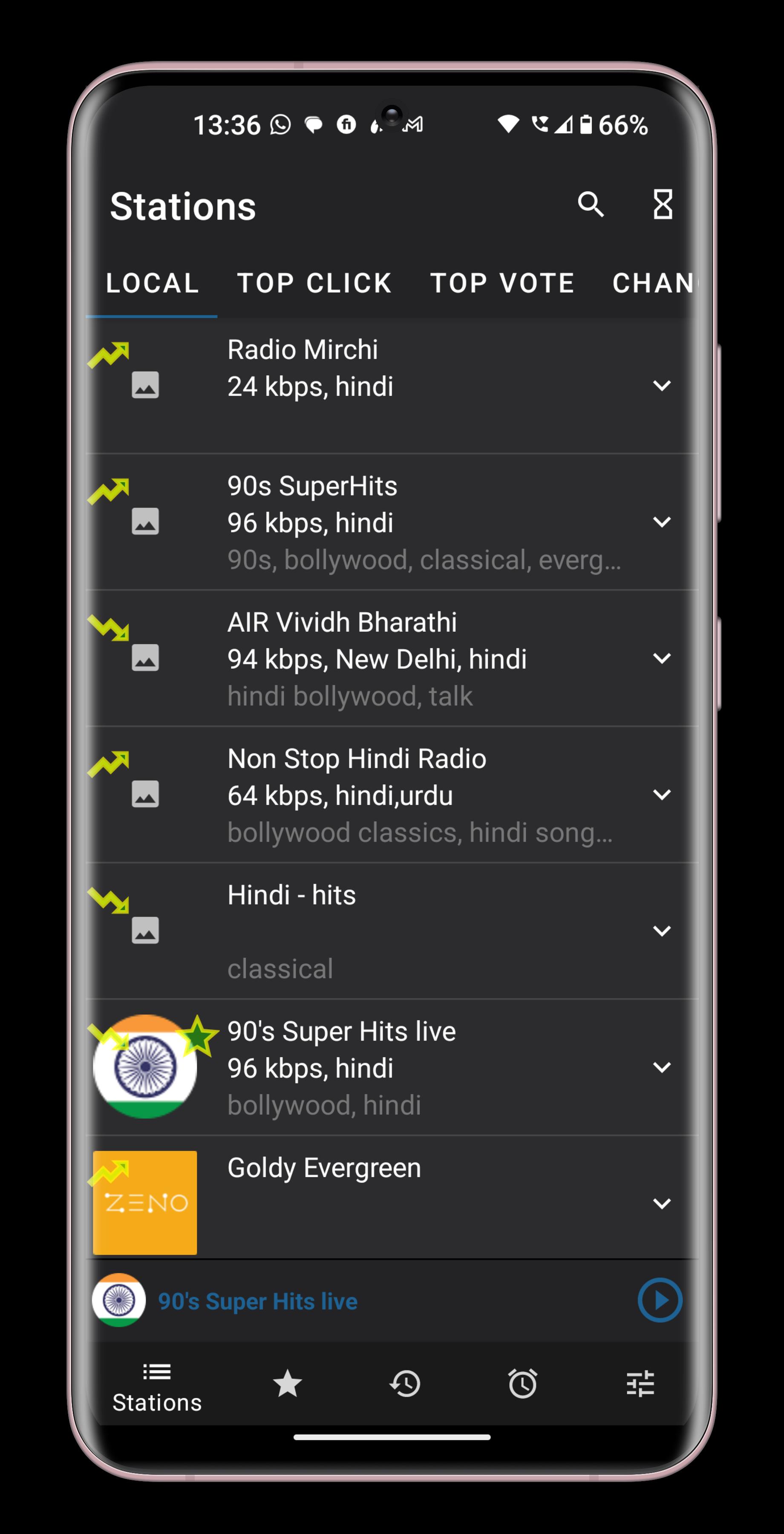Image resolution: width=784 pixels, height=1534 pixels.
Task: Open the Alarm clock tab
Action: (523, 1384)
